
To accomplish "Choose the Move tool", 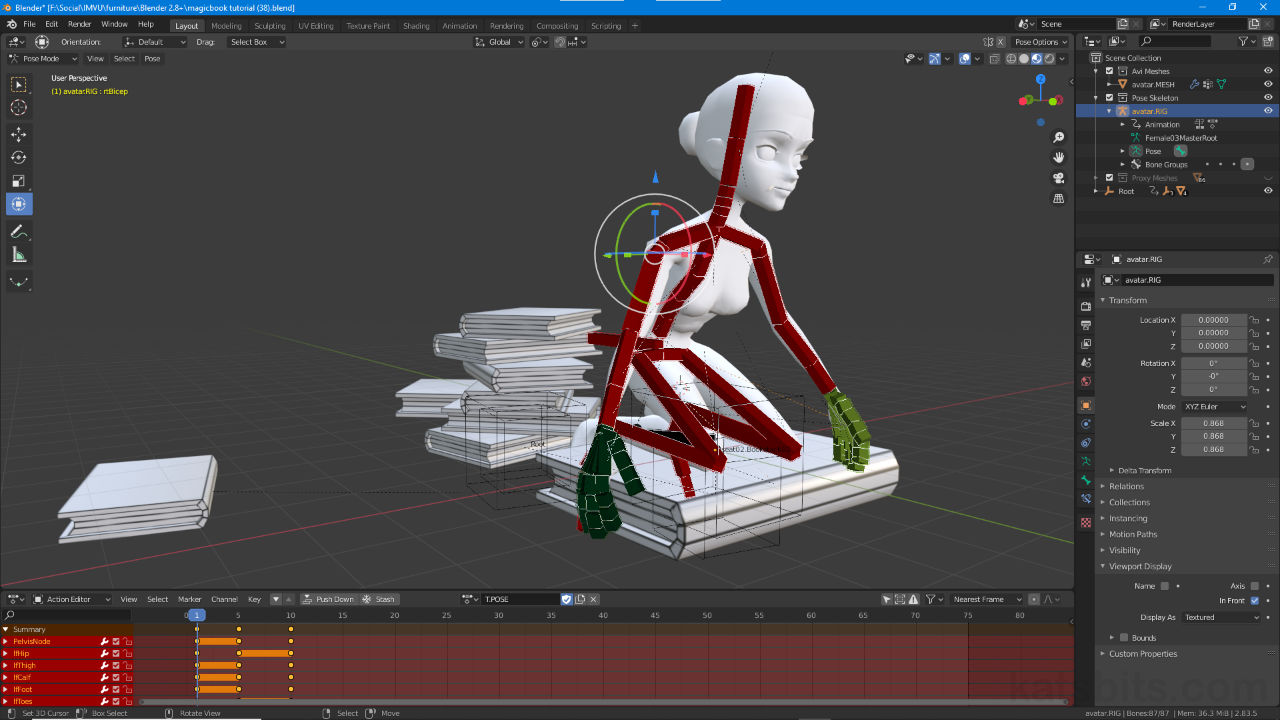I will click(x=19, y=134).
